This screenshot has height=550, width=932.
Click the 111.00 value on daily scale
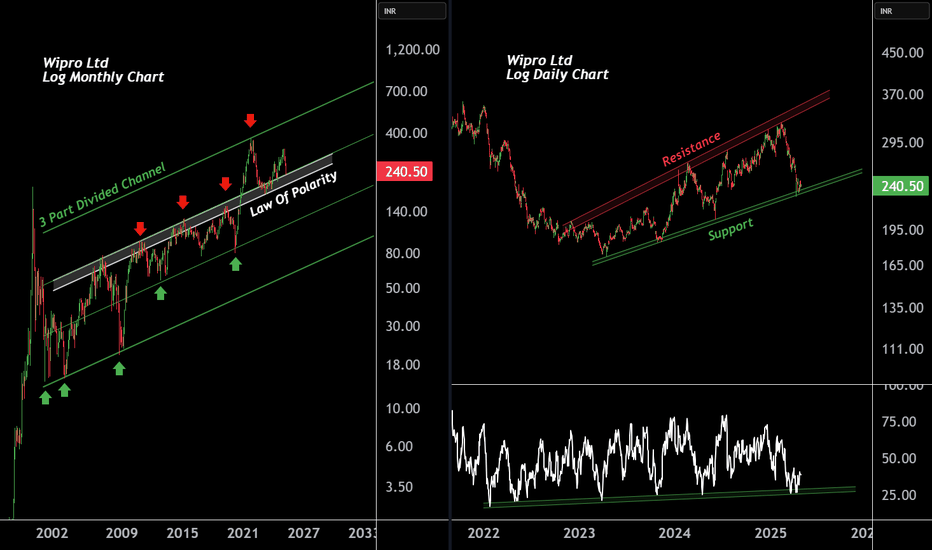pyautogui.click(x=902, y=350)
